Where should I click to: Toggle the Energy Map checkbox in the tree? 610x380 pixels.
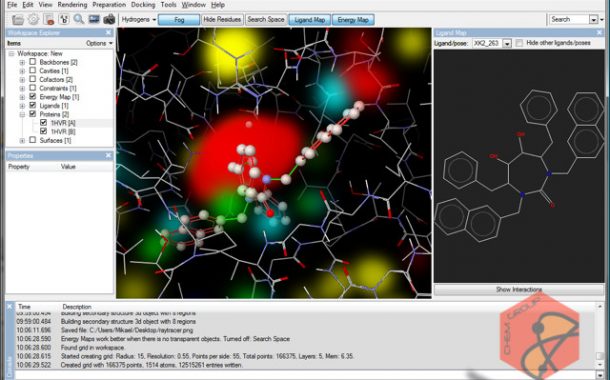point(33,96)
